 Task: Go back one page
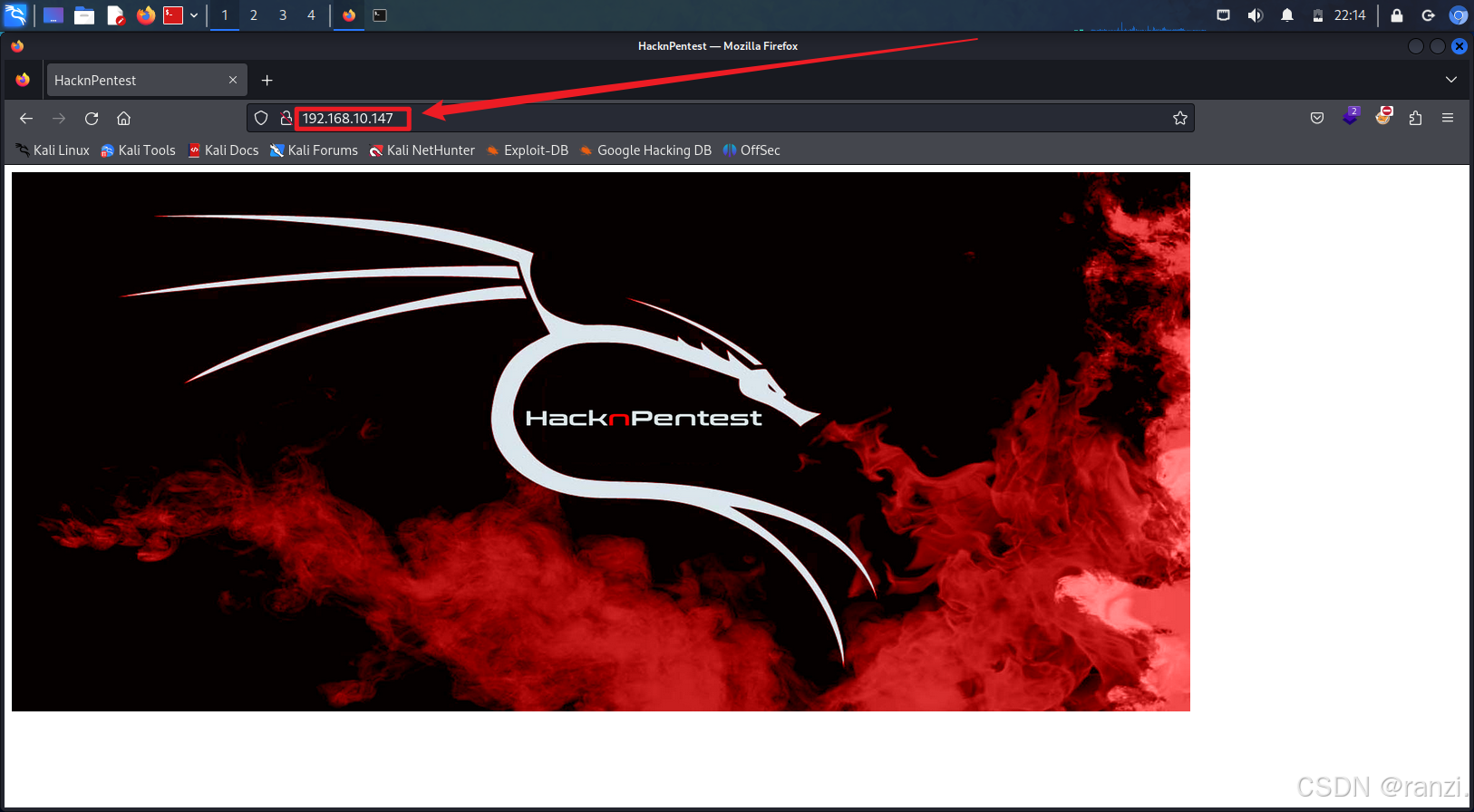(x=26, y=118)
